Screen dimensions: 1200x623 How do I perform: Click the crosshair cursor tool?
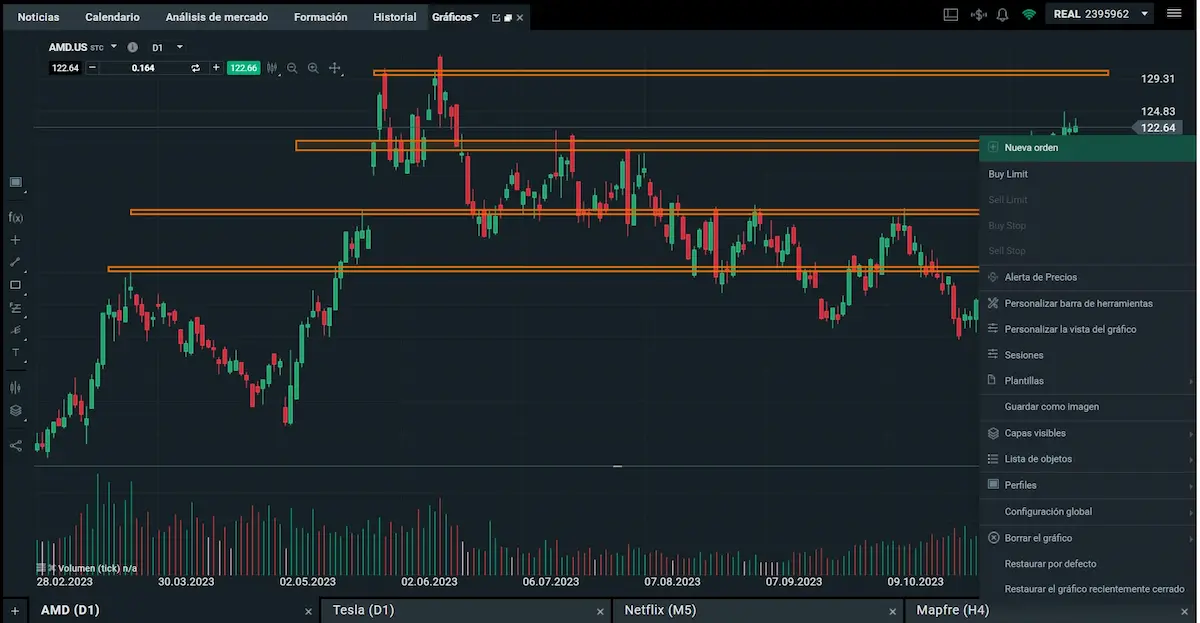pyautogui.click(x=334, y=68)
